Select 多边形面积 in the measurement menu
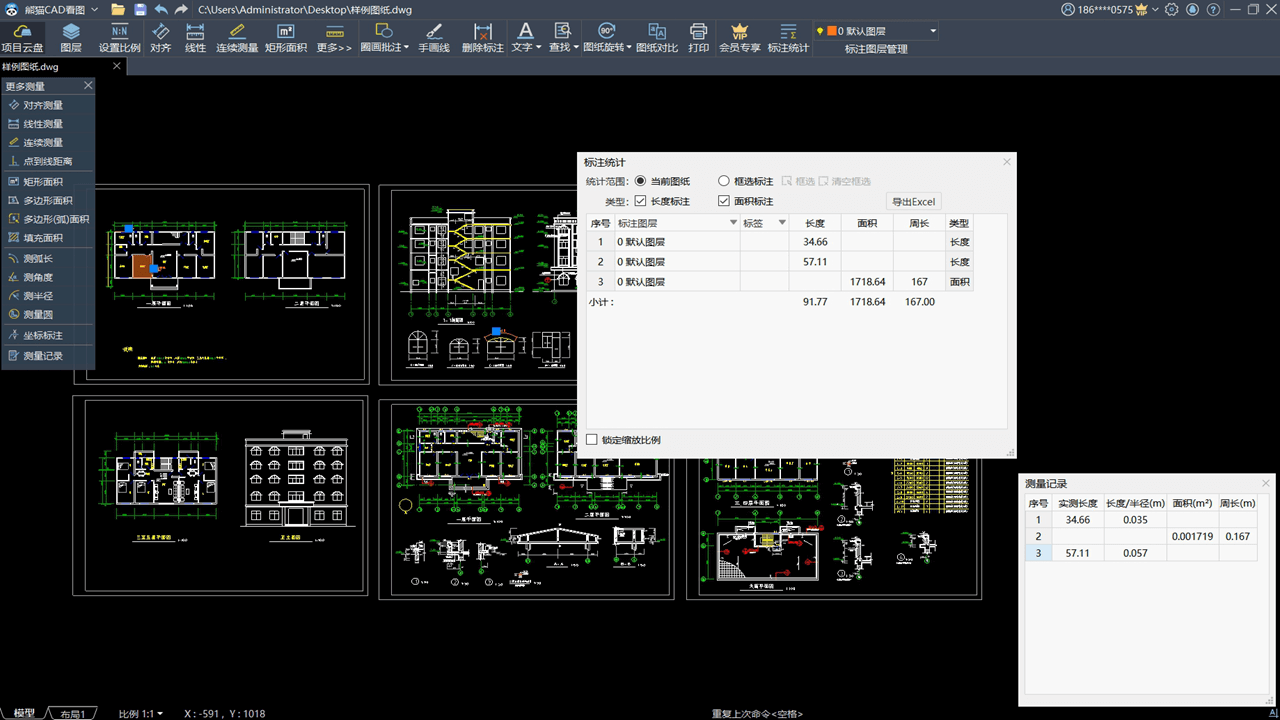Image resolution: width=1280 pixels, height=720 pixels. [x=47, y=200]
